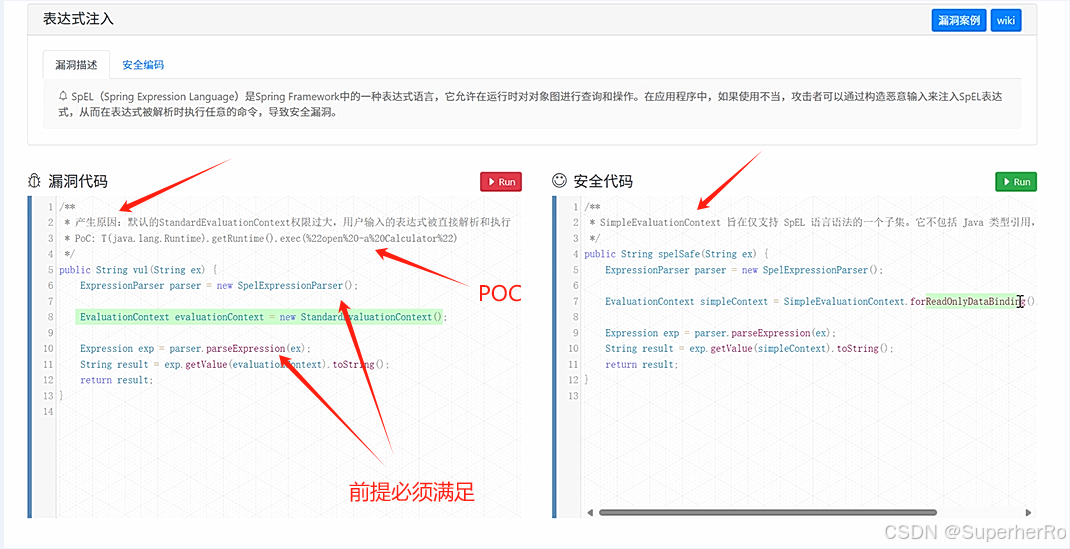Click the smiley icon beside 安全代码
The width and height of the screenshot is (1070, 549).
coord(560,181)
